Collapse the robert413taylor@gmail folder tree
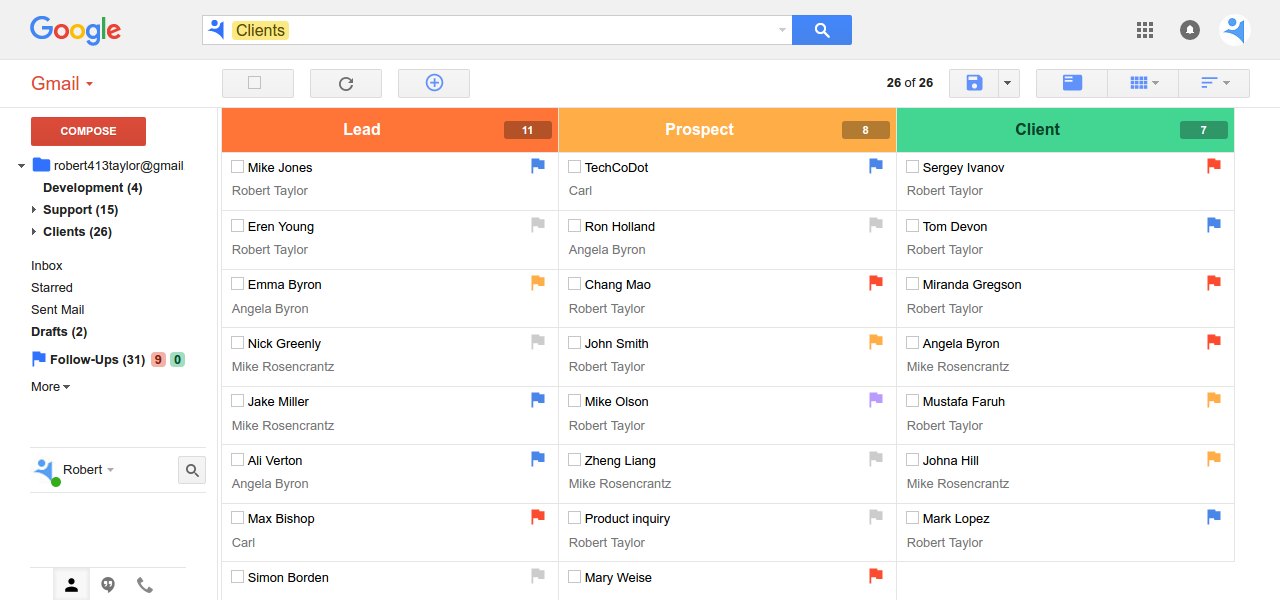 [22, 166]
